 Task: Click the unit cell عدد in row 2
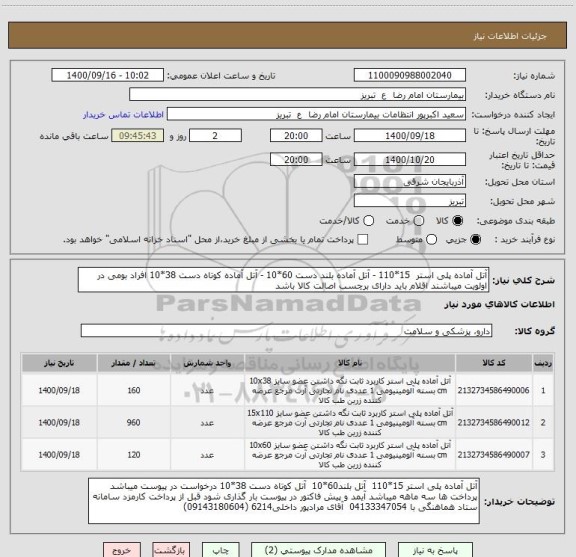click(x=208, y=423)
